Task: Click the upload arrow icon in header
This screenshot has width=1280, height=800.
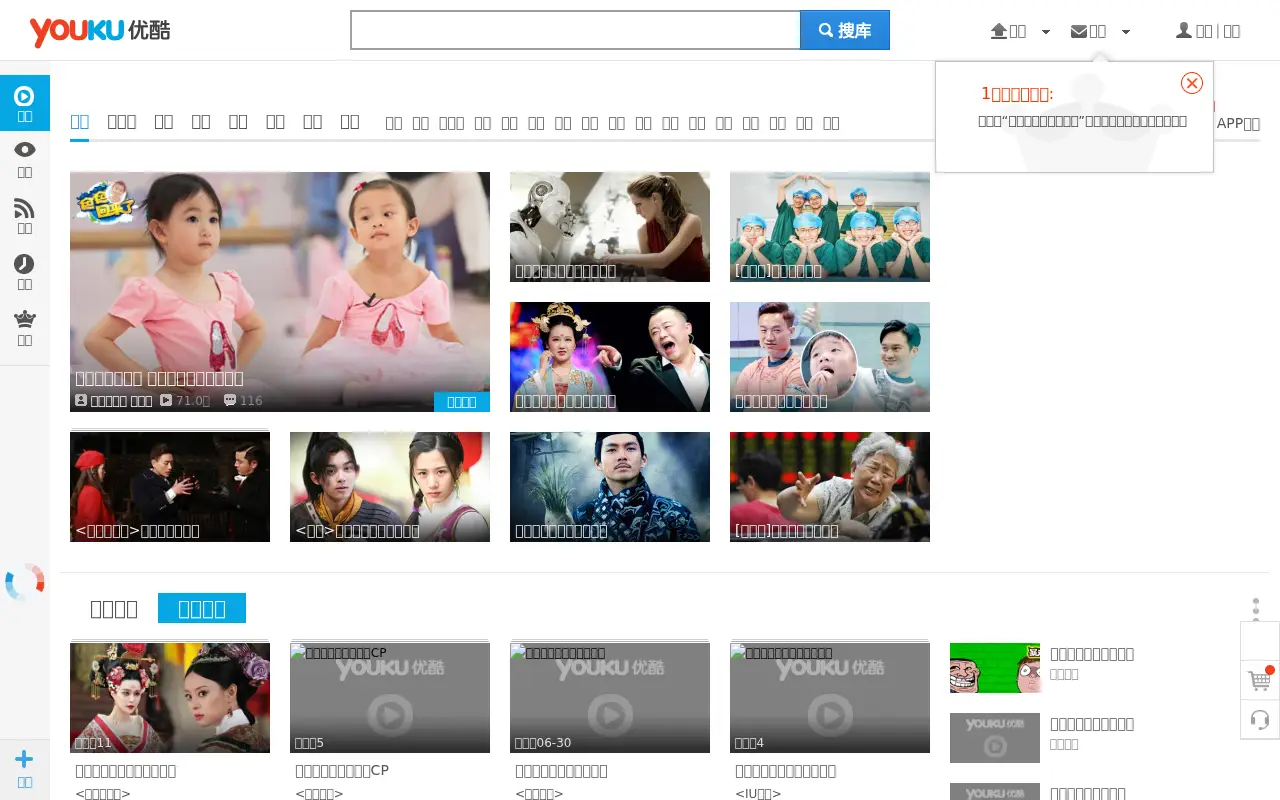Action: pyautogui.click(x=999, y=31)
